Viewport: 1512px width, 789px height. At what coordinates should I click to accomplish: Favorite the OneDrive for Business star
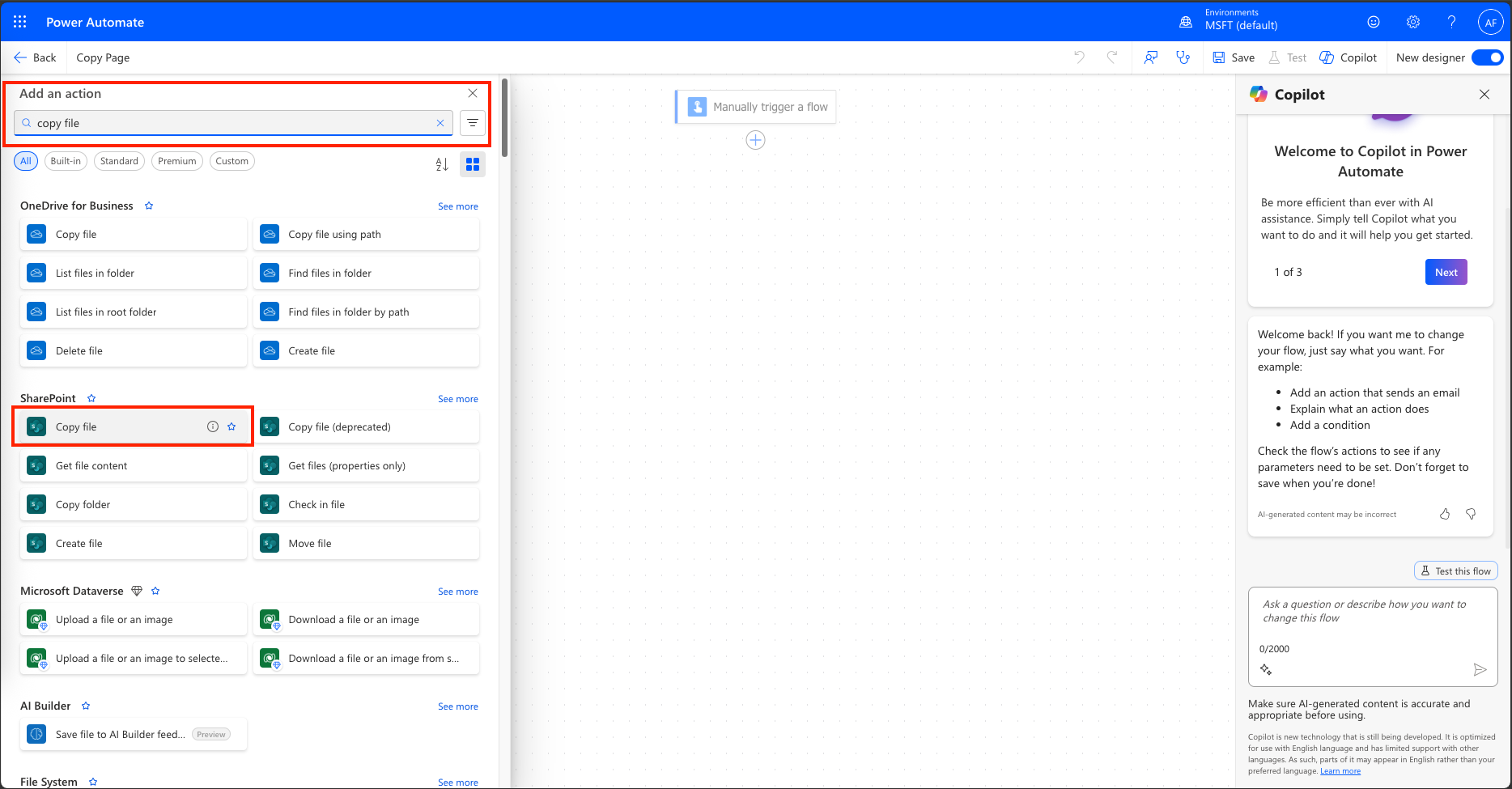[x=149, y=206]
